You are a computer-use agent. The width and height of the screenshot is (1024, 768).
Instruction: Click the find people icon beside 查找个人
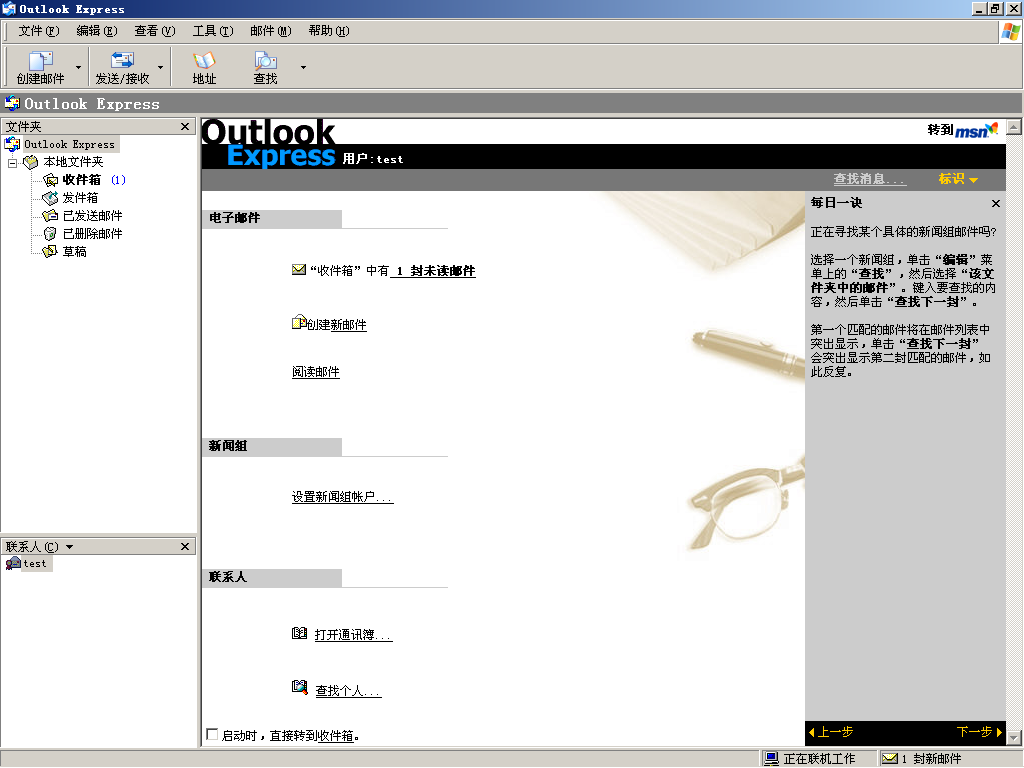pyautogui.click(x=299, y=687)
